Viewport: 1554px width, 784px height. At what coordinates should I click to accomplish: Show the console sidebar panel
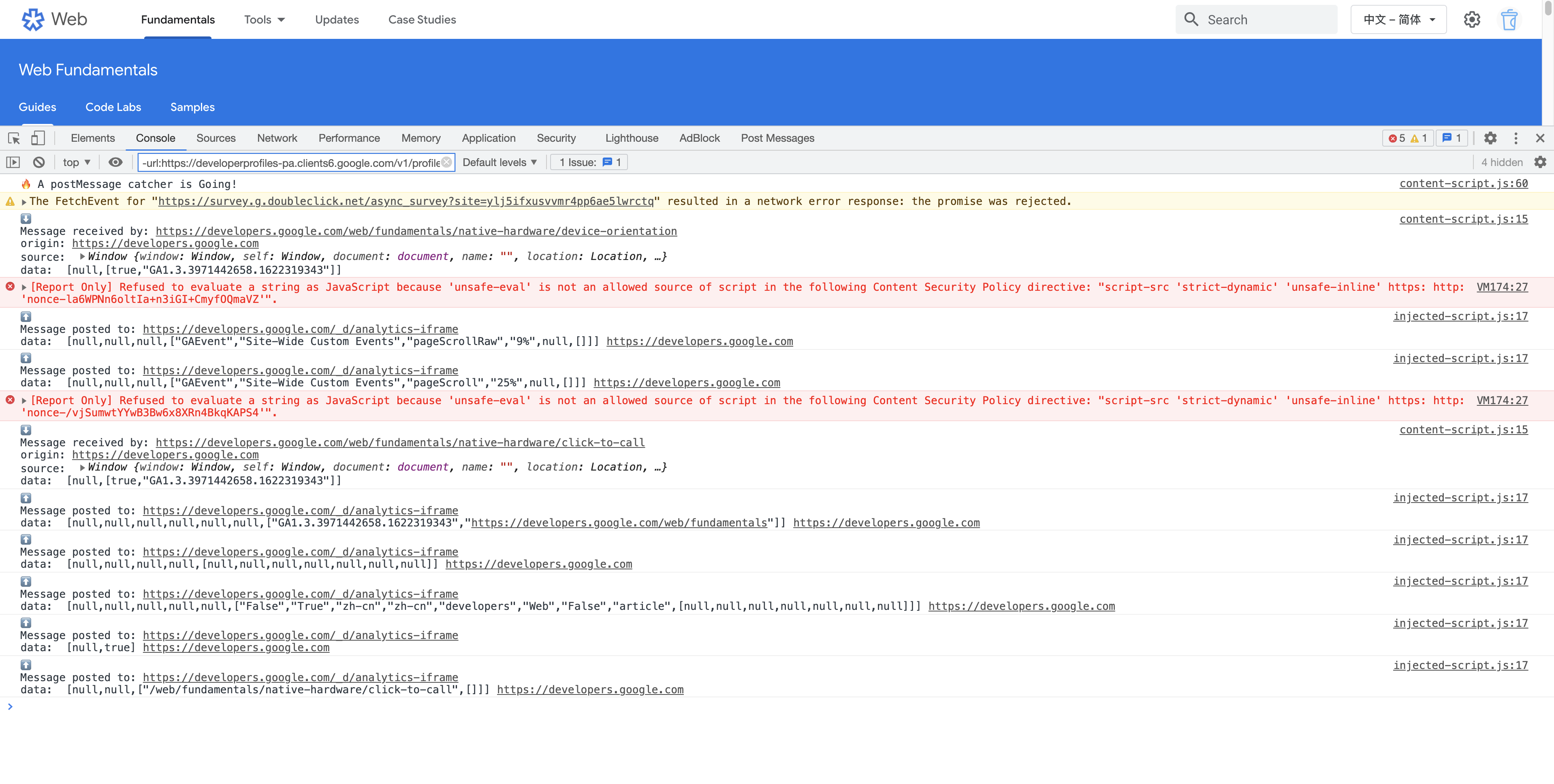tap(13, 162)
